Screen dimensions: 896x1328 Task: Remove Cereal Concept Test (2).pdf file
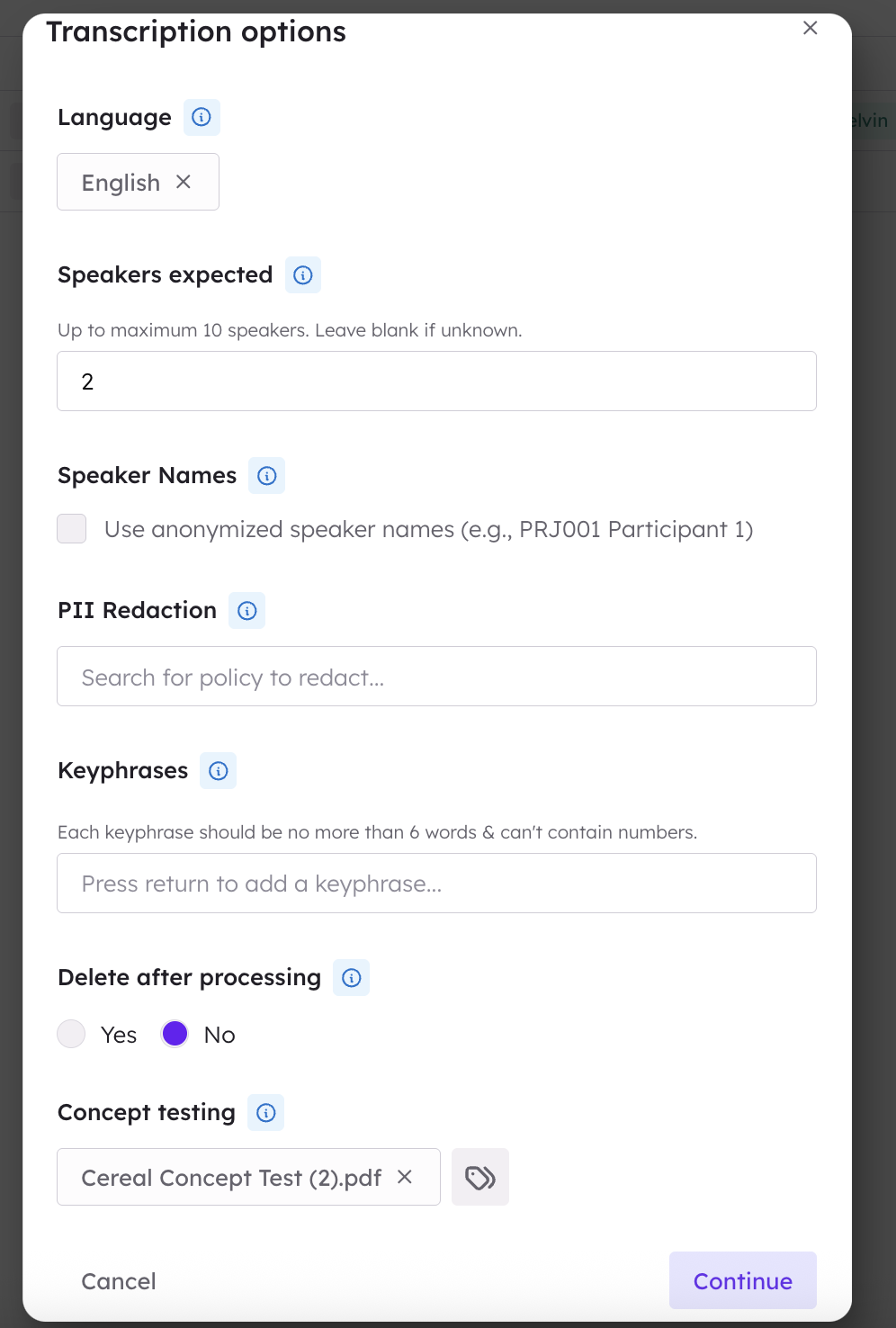click(x=405, y=1177)
